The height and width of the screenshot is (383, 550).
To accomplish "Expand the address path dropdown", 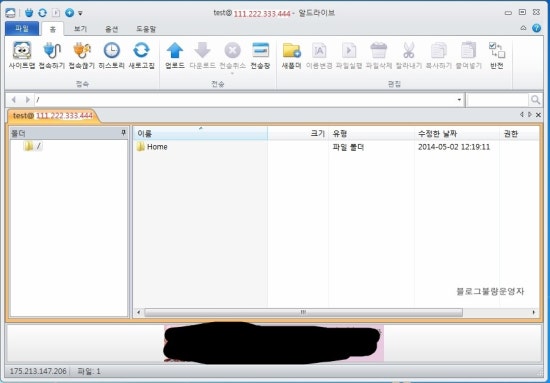I will click(x=459, y=100).
